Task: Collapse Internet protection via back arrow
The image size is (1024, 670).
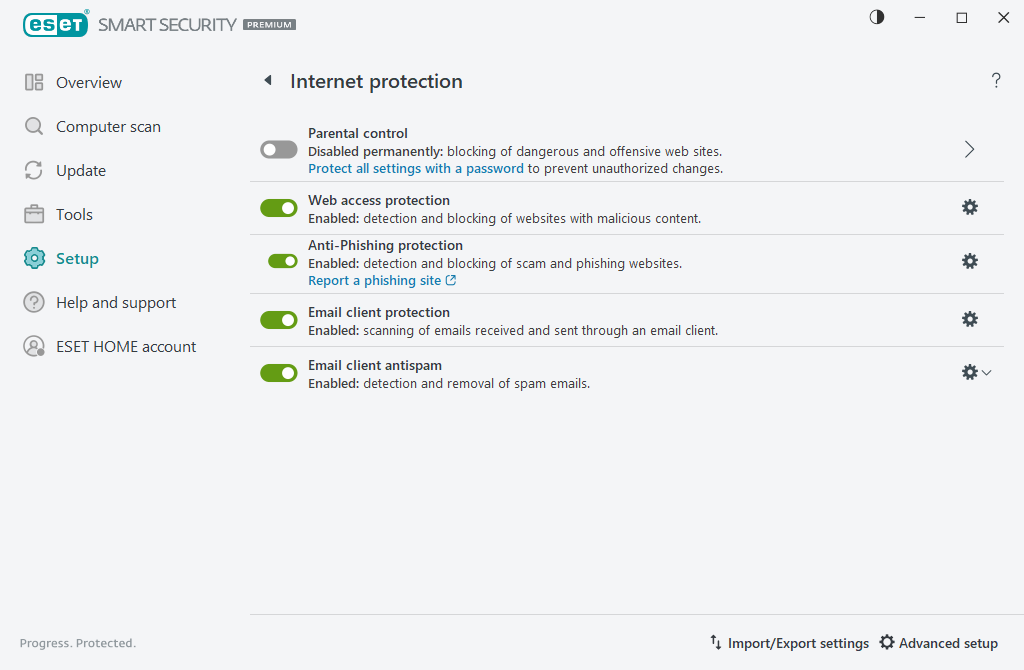Action: [x=268, y=80]
